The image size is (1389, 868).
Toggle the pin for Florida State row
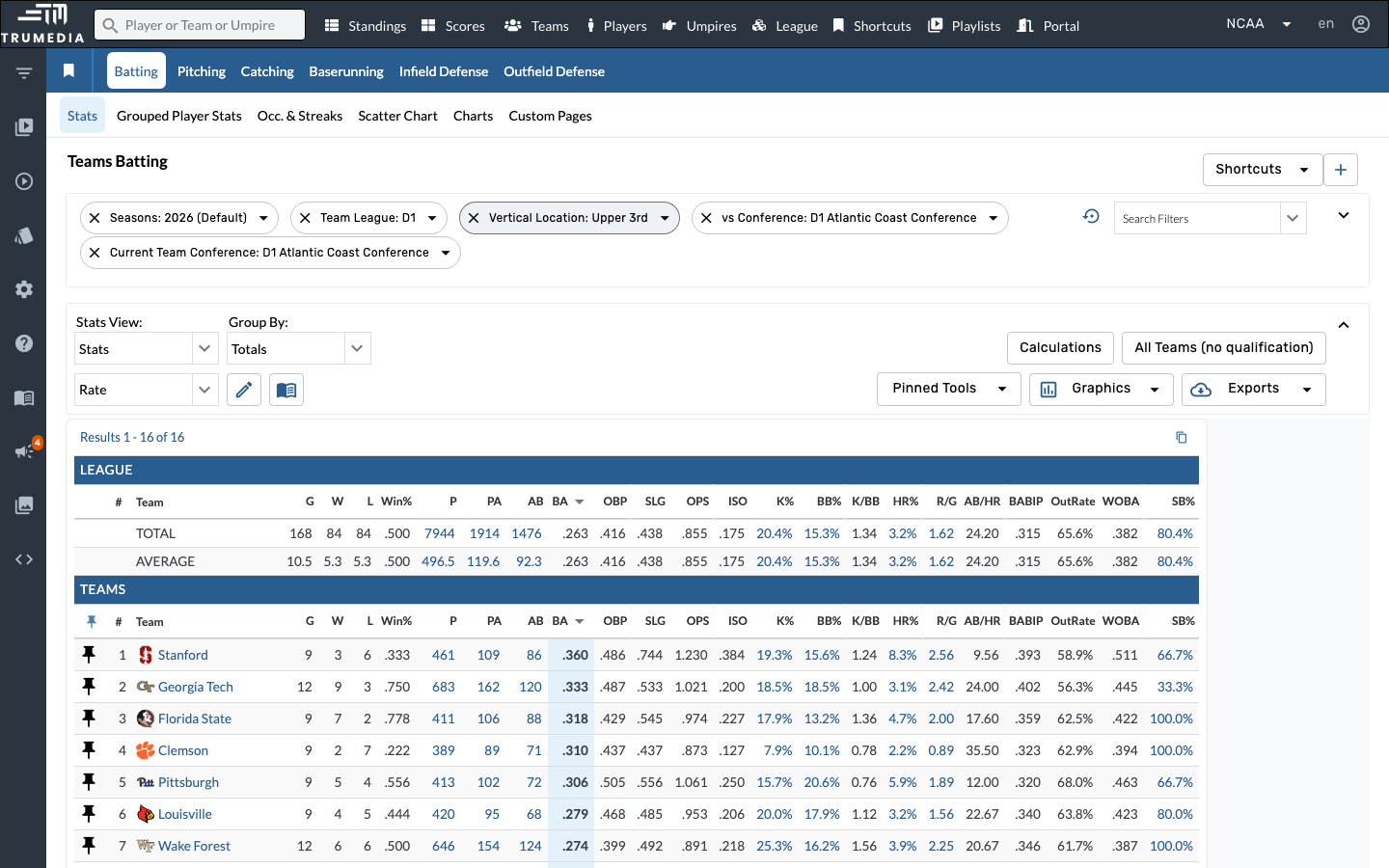point(89,719)
